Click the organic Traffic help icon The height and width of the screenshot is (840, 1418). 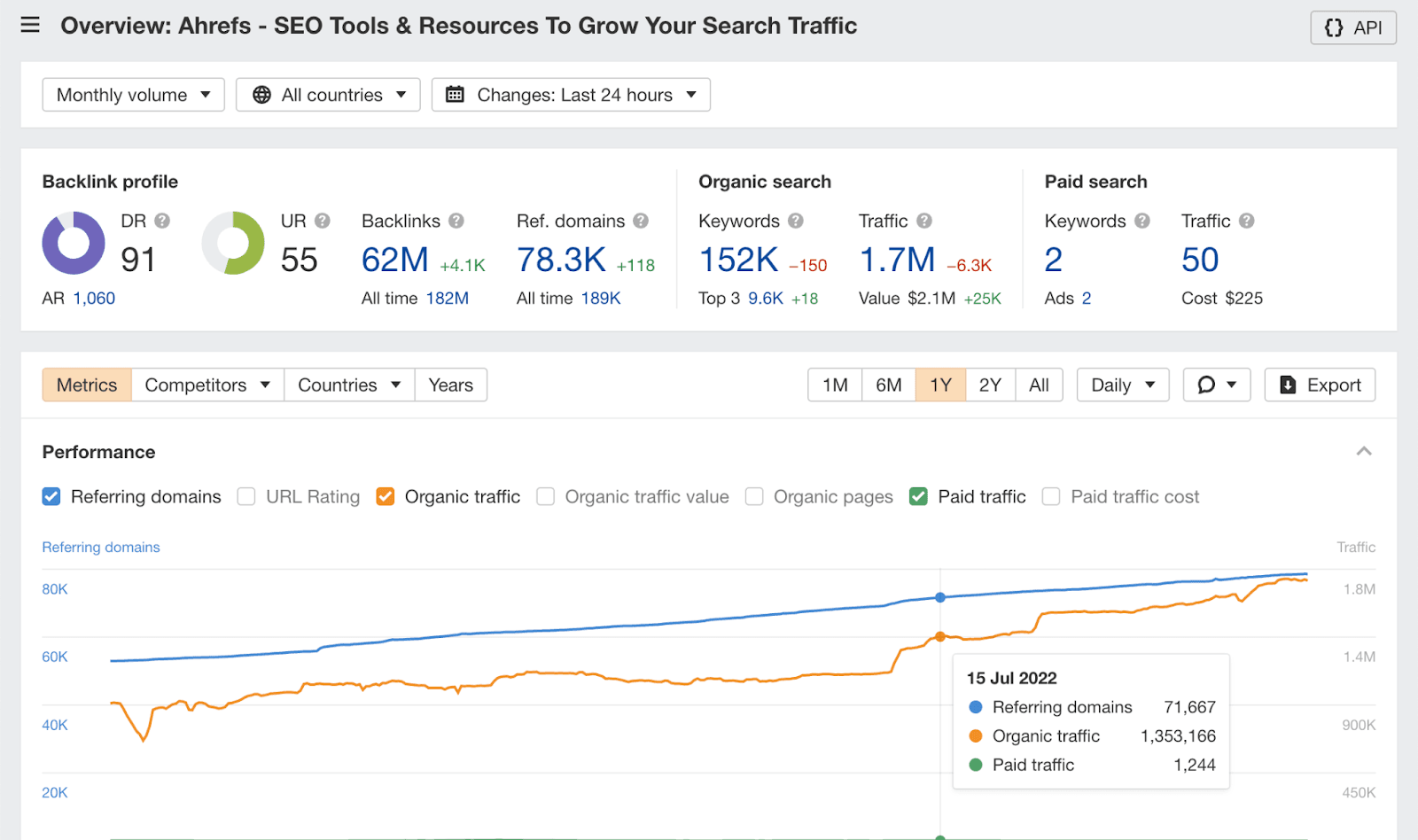924,221
